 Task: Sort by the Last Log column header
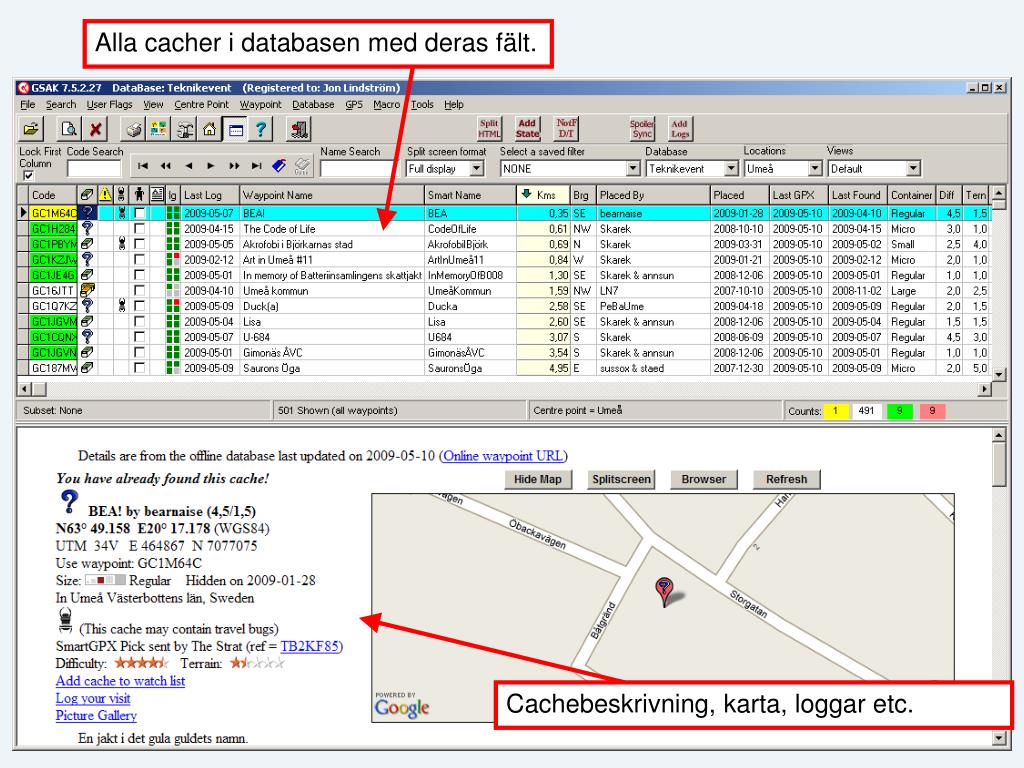tap(210, 195)
